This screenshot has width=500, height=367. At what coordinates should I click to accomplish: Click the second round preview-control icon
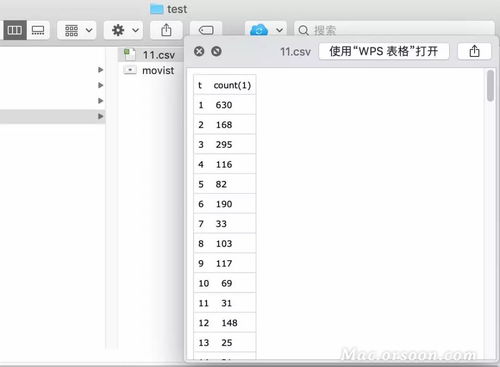216,51
